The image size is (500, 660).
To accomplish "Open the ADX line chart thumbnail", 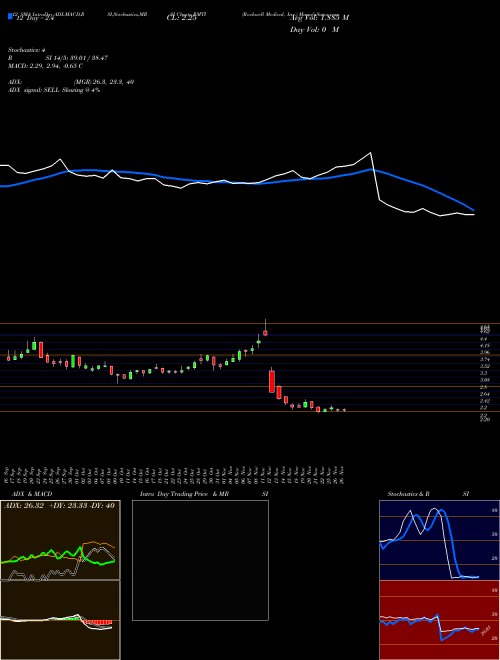I will 60,540.
